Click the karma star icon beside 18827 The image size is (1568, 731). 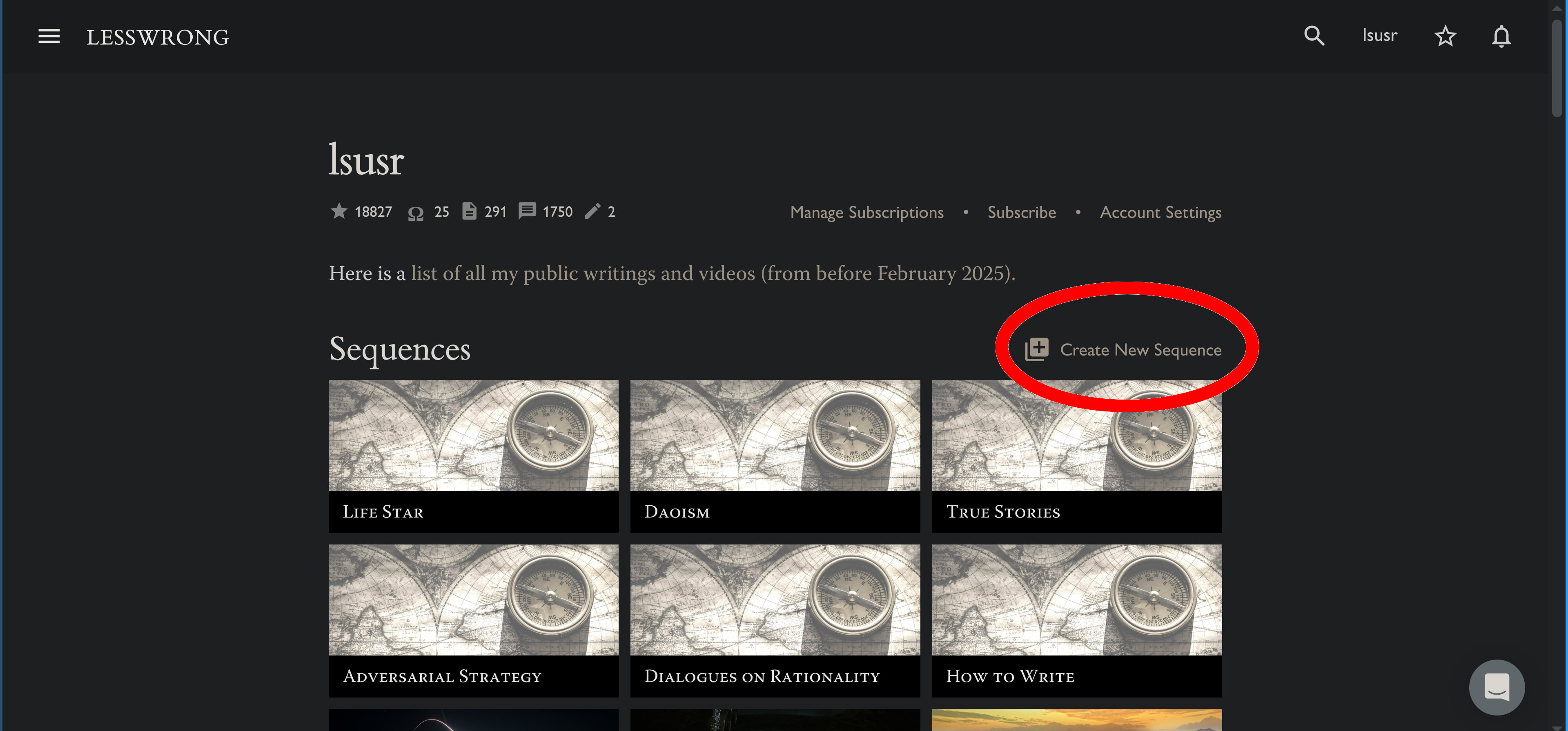[339, 211]
